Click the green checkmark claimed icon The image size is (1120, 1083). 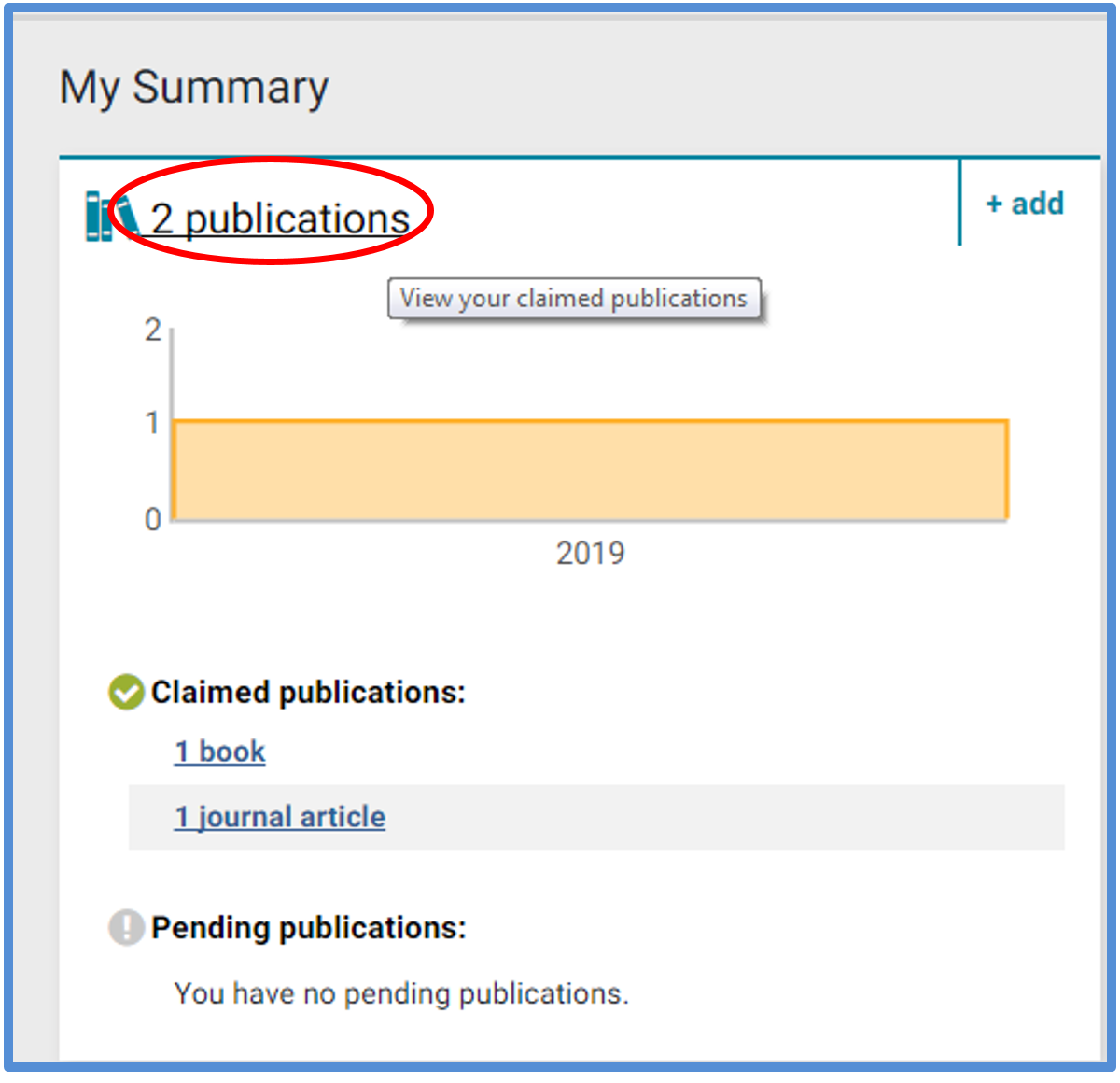[126, 693]
